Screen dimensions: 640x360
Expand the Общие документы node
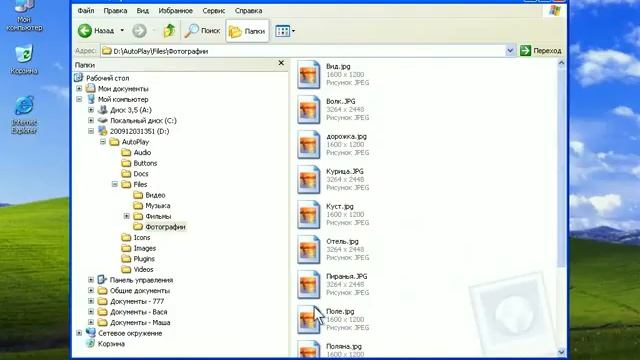click(x=91, y=291)
